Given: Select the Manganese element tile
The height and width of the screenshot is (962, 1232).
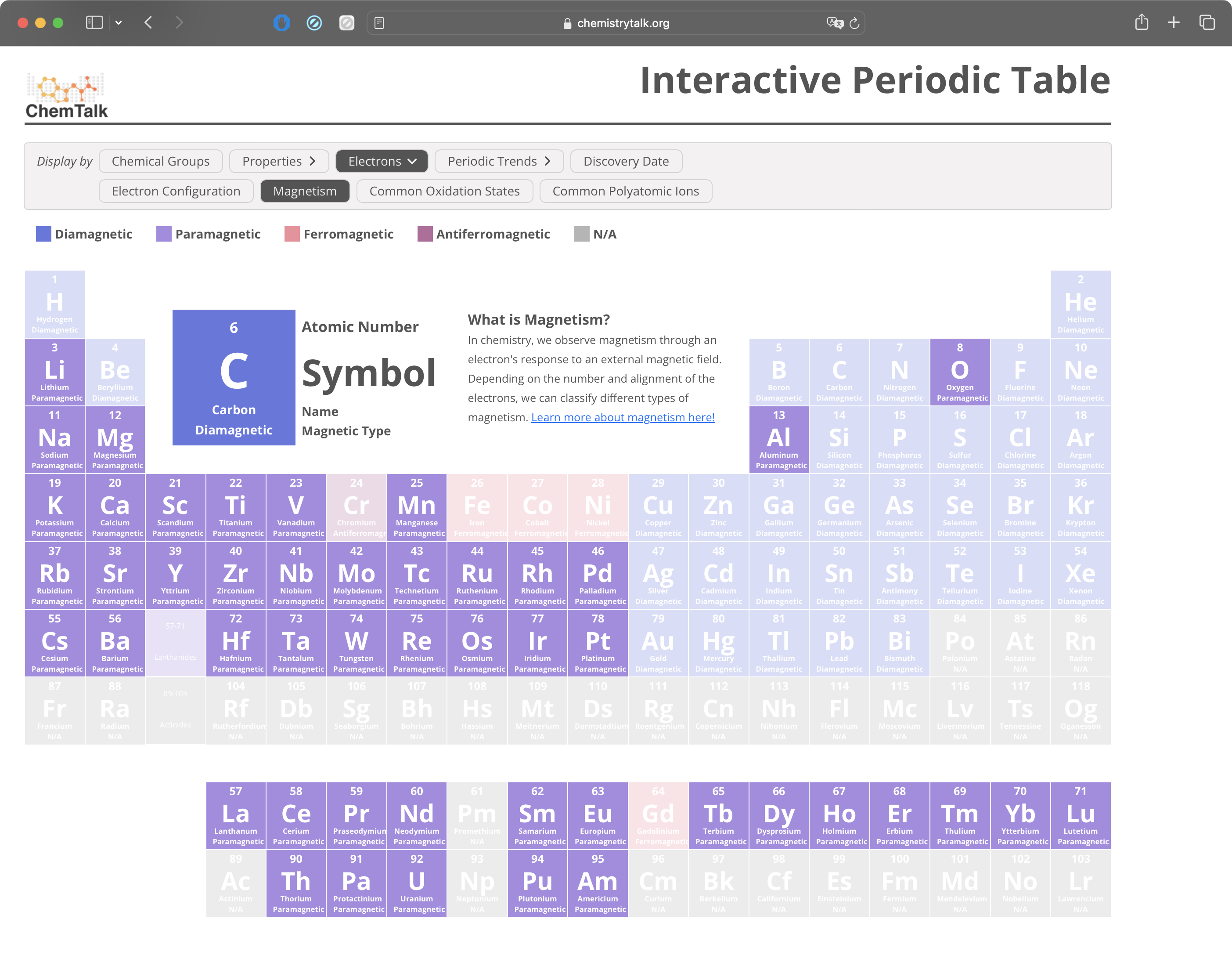Looking at the screenshot, I should (416, 507).
